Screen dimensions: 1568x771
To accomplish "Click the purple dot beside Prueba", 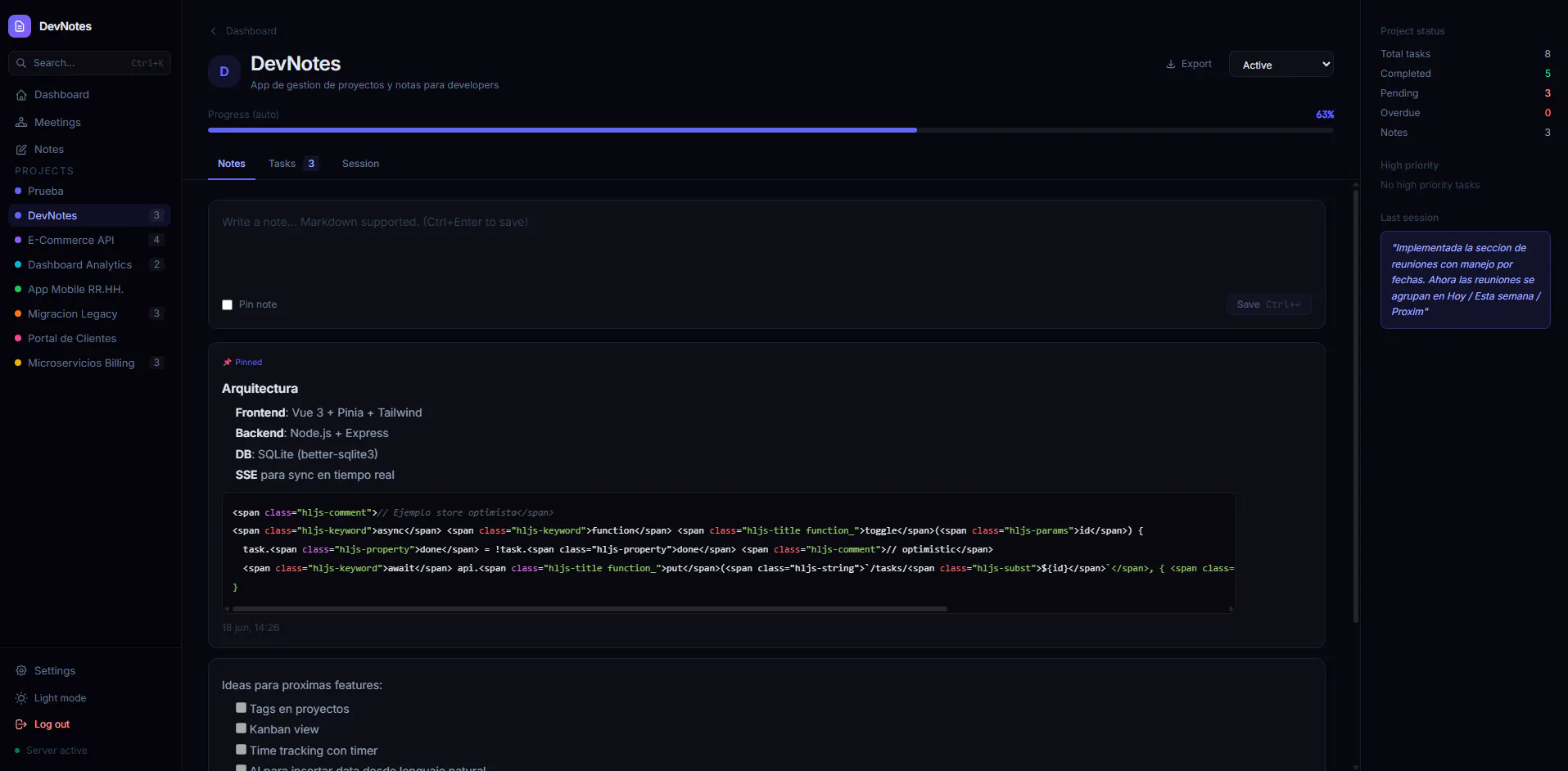I will (18, 191).
